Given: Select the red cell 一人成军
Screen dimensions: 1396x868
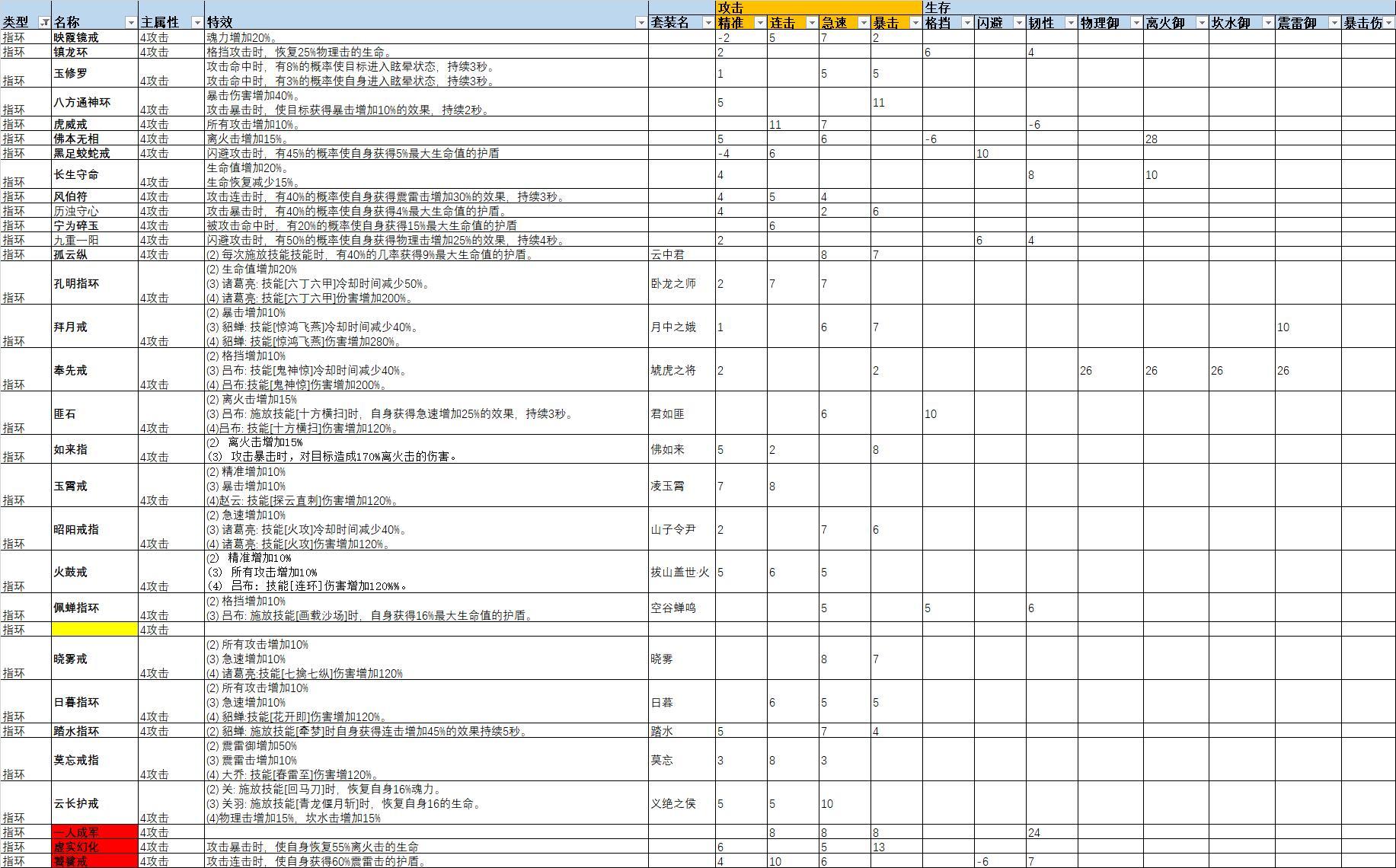Looking at the screenshot, I should pyautogui.click(x=94, y=832).
